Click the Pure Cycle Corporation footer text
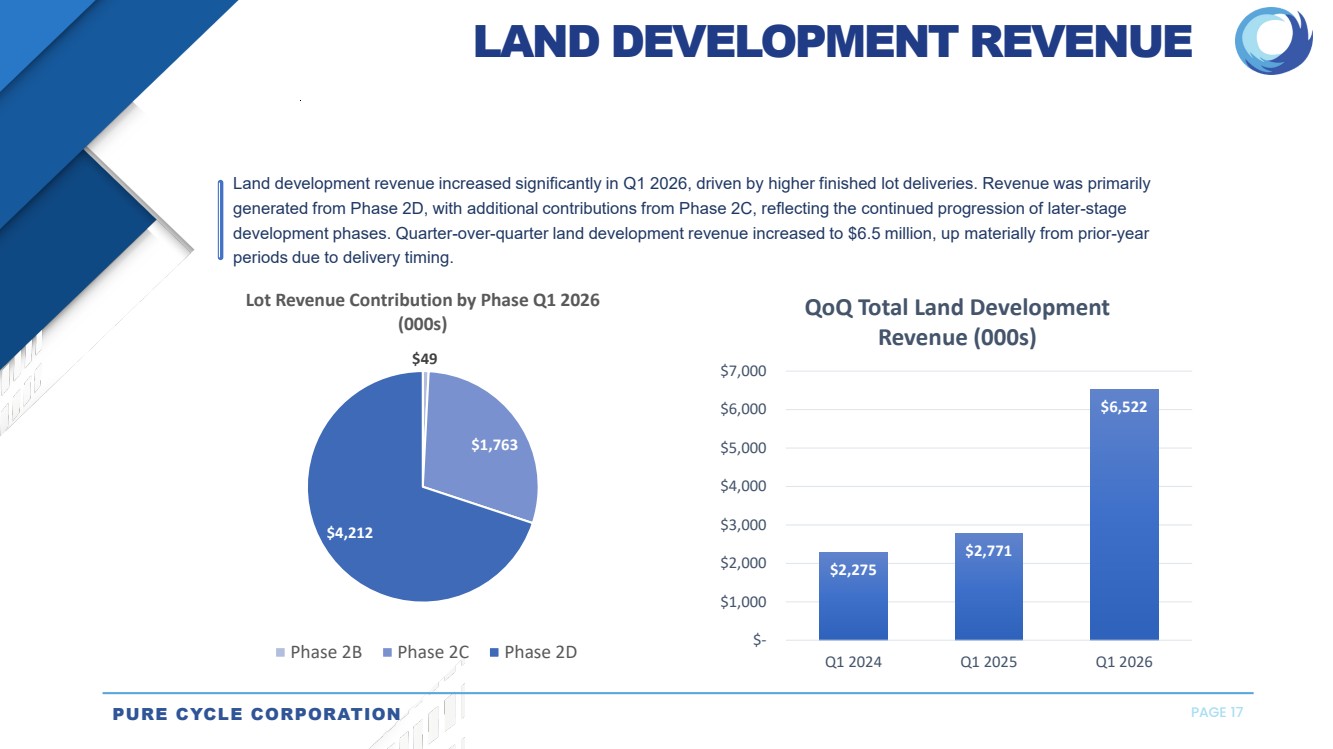The width and height of the screenshot is (1333, 749). click(256, 714)
